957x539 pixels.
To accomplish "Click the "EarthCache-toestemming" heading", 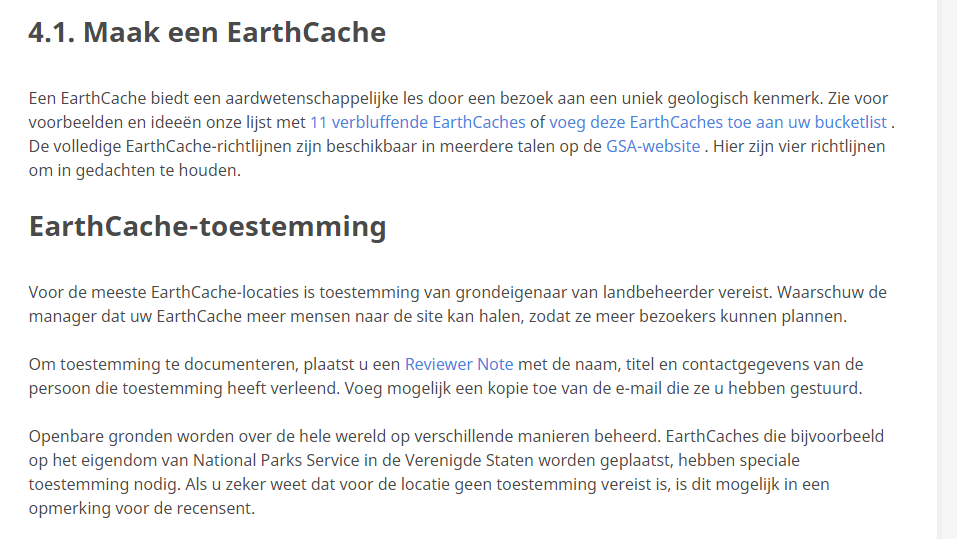I will 207,226.
